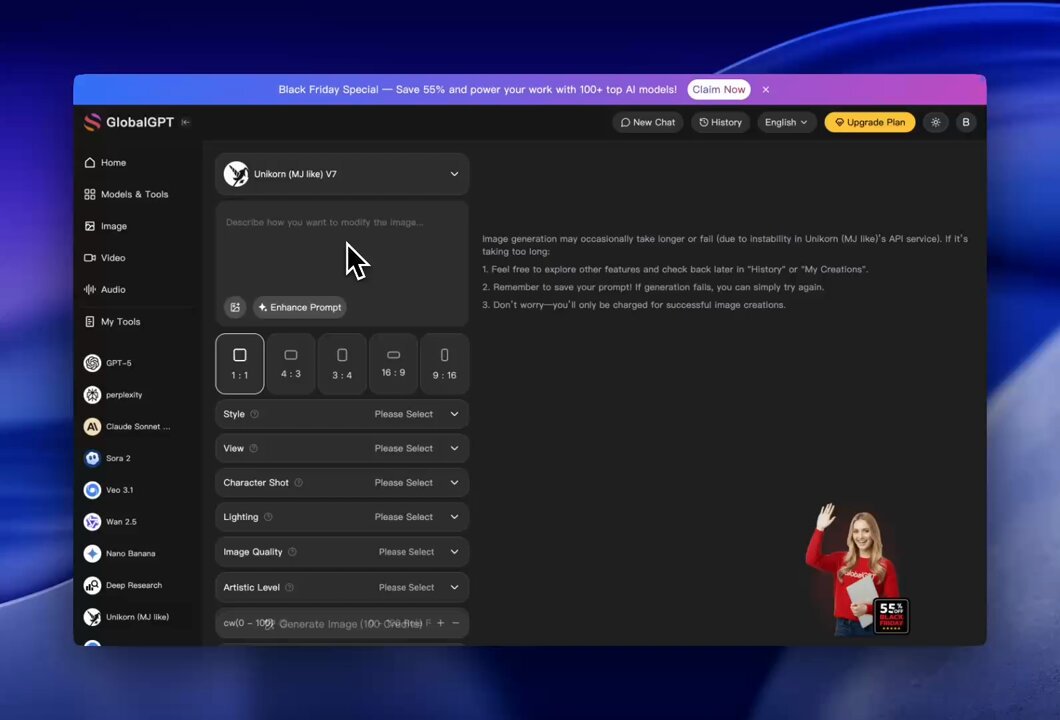Screen dimensions: 1060x720
Task: Open Veo 3.1 from the sidebar
Action: [x=109, y=490]
